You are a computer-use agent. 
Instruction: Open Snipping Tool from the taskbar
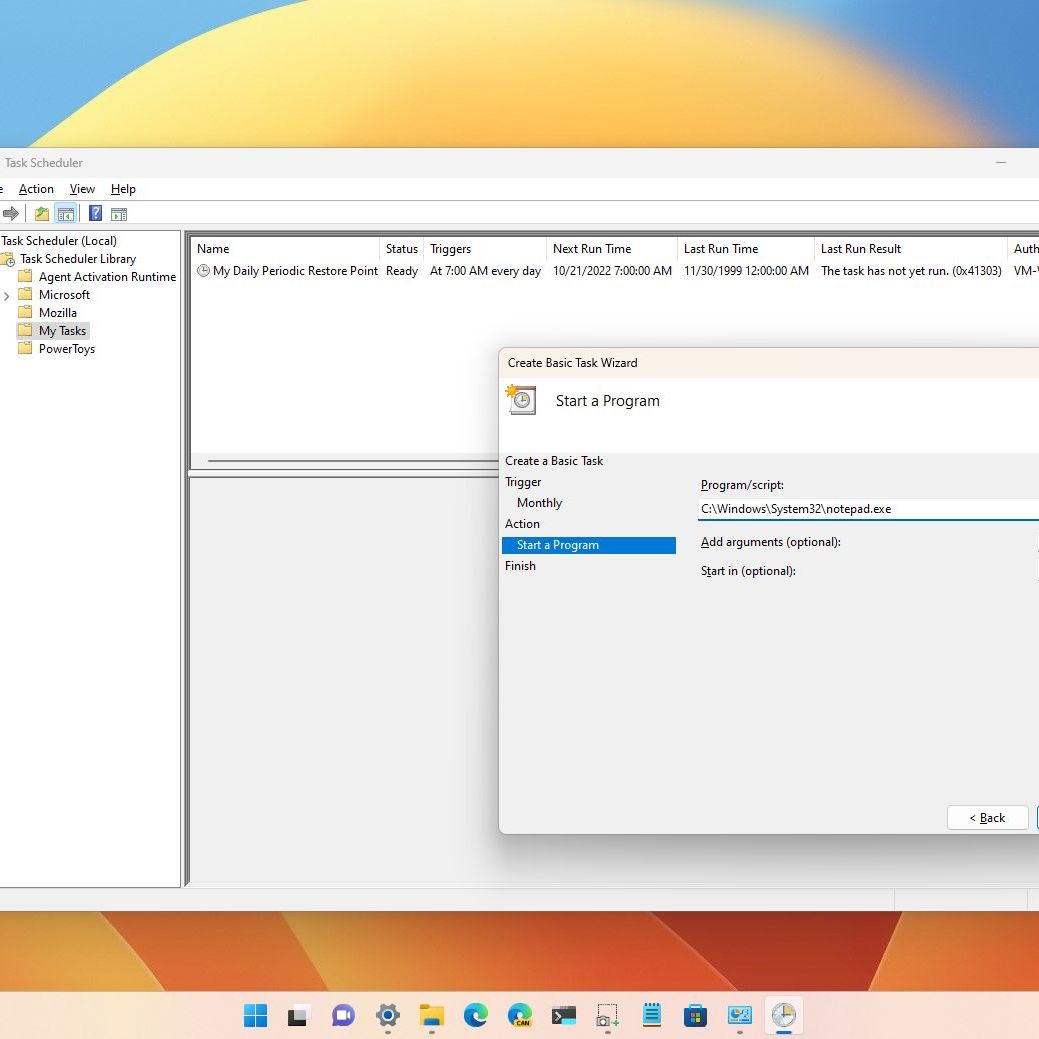tap(607, 1016)
